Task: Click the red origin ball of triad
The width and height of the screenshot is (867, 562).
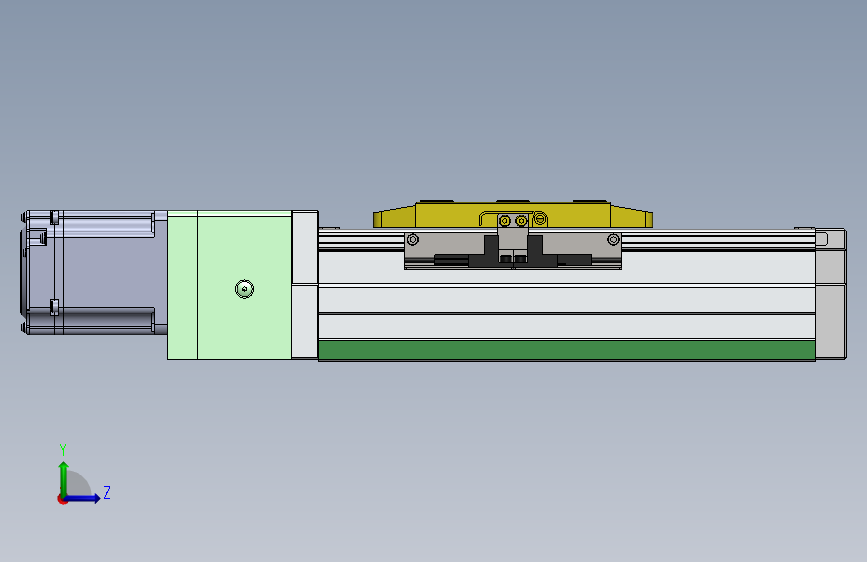Action: pyautogui.click(x=62, y=499)
